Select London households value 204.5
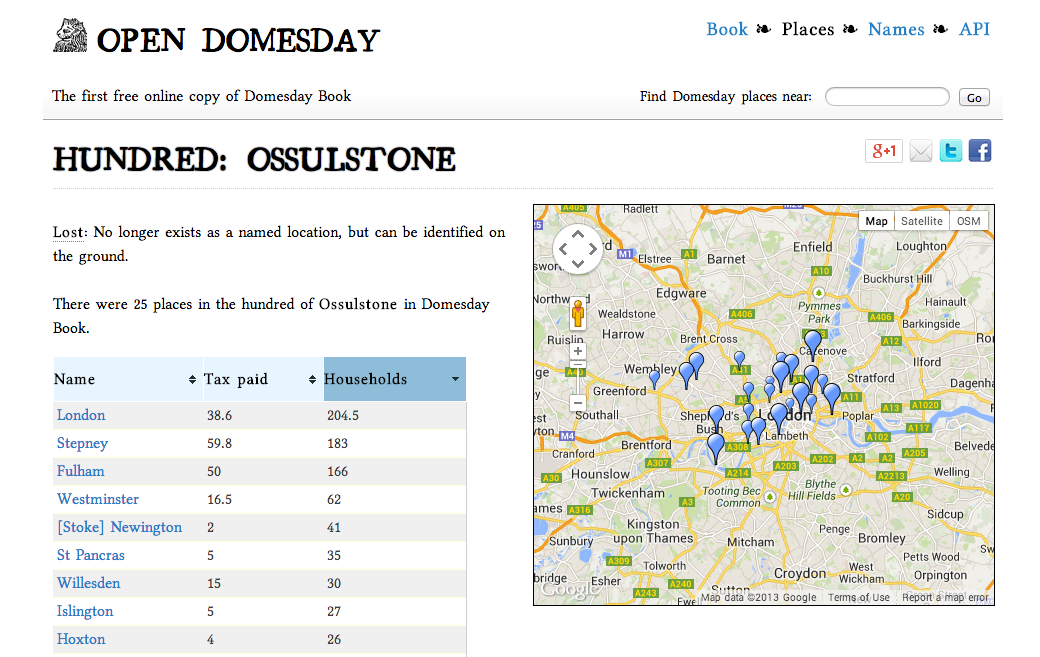This screenshot has width=1040, height=657. coord(343,416)
